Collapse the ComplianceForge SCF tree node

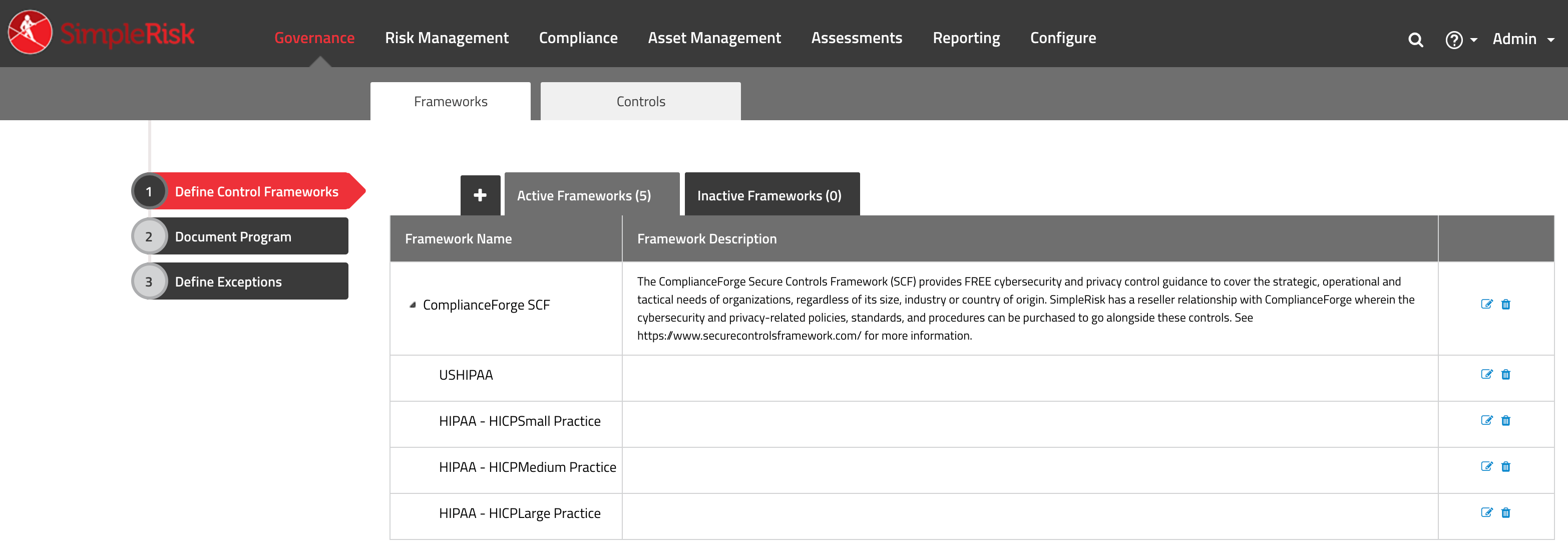click(x=413, y=305)
